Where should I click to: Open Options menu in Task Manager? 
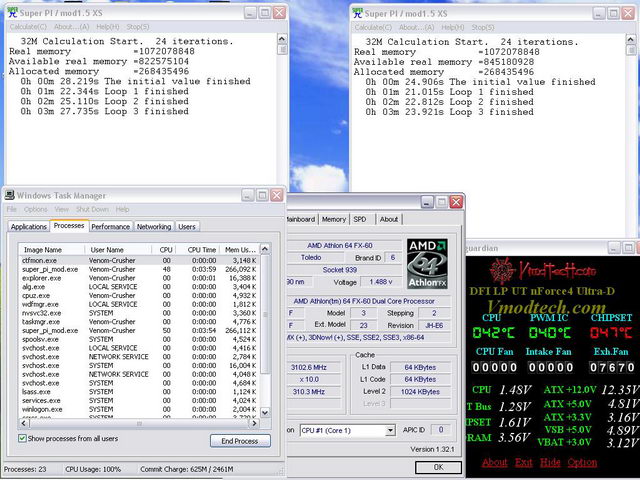pos(36,209)
